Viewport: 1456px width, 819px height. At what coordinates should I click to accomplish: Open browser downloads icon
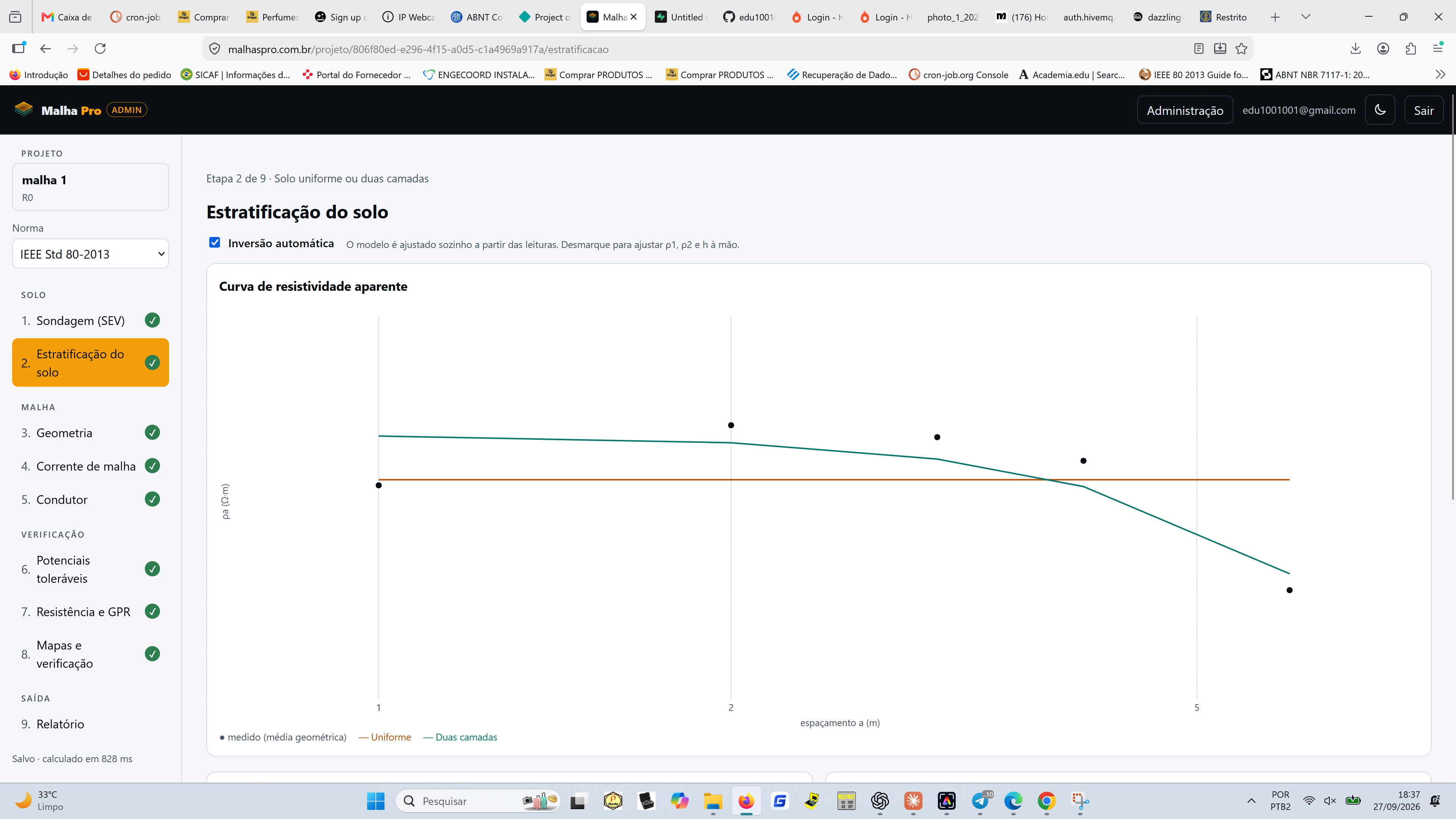coord(1356,49)
